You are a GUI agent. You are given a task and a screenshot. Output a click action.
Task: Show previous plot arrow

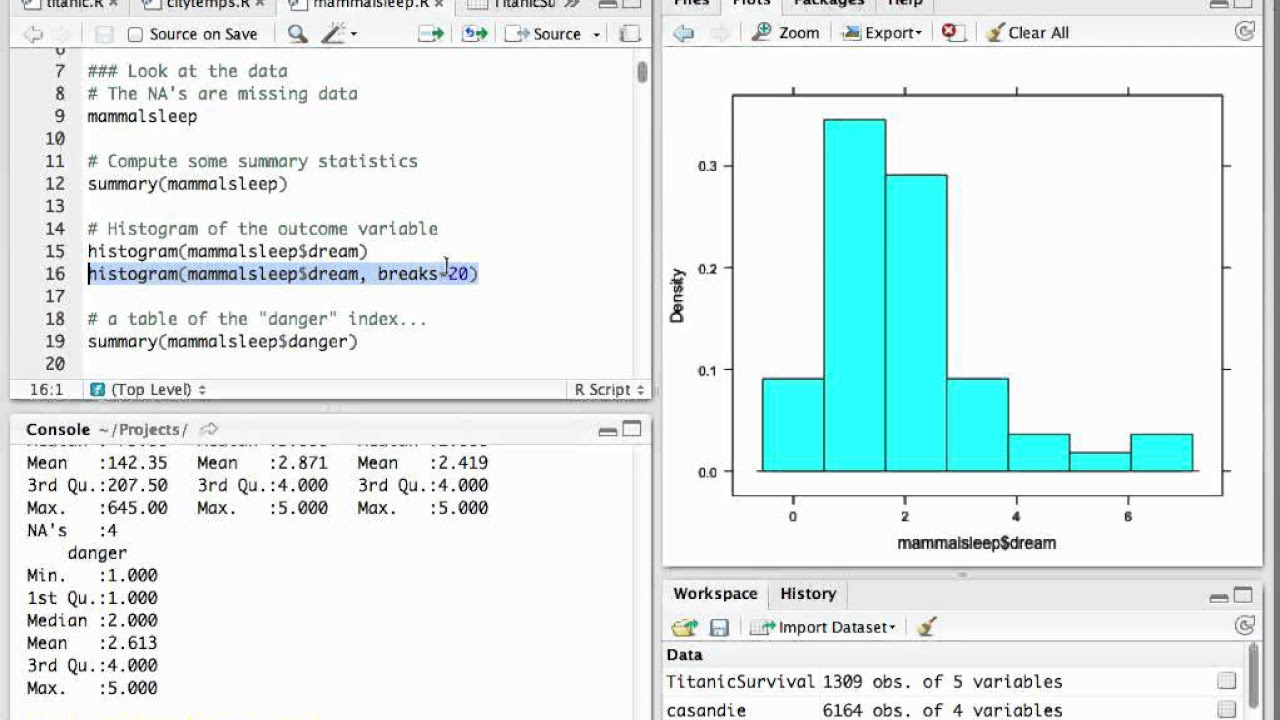tap(683, 33)
